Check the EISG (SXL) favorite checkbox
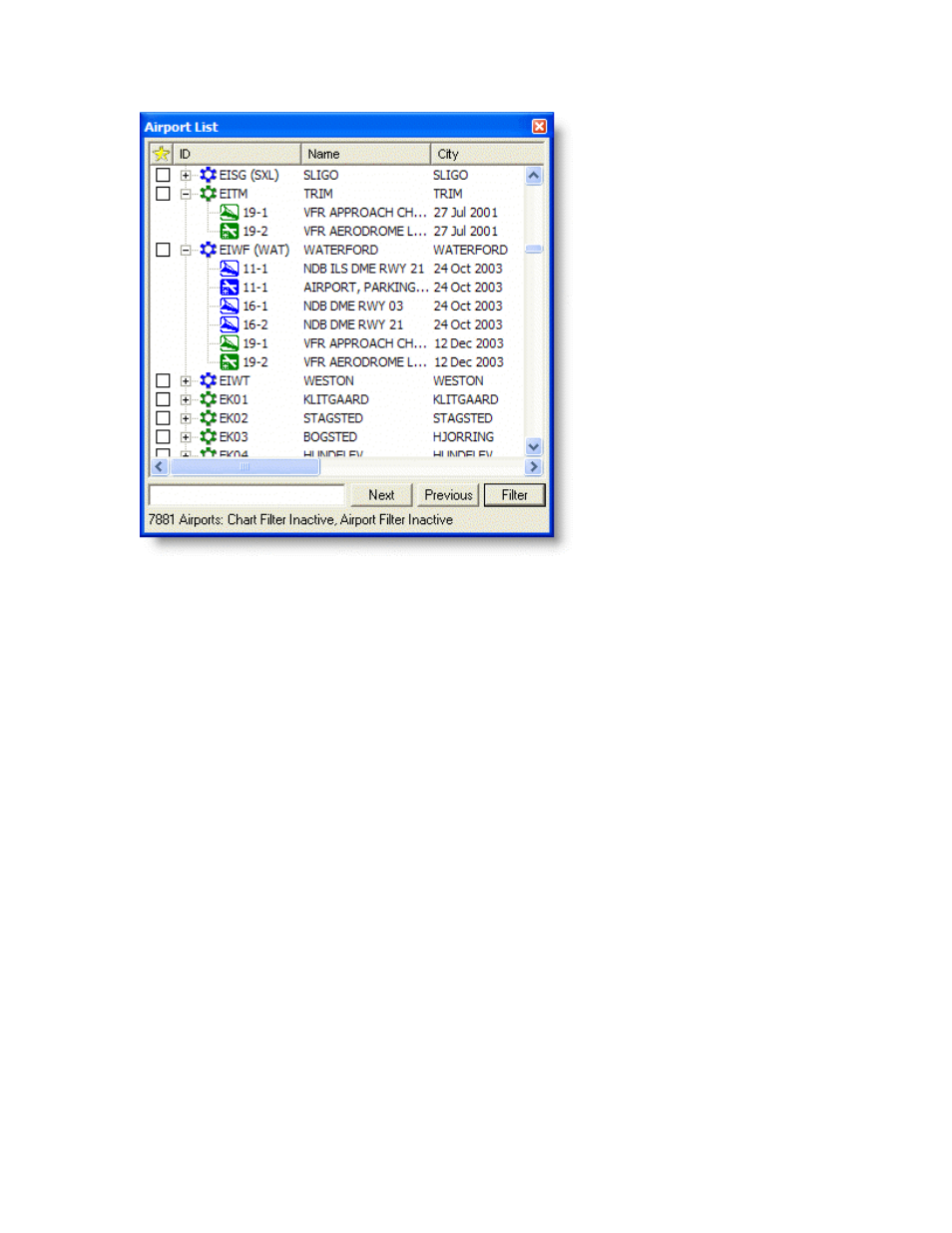 coord(163,175)
